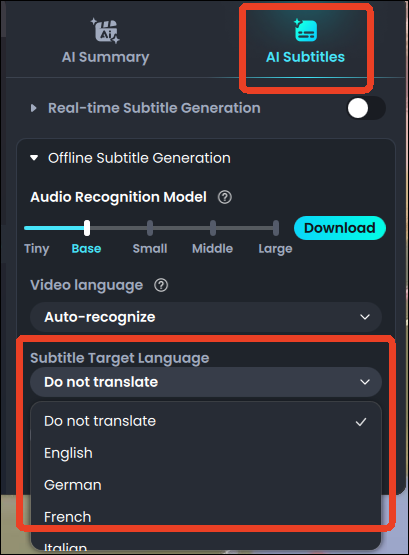Click the Audio Recognition Model label
This screenshot has height=555, width=409.
(119, 198)
